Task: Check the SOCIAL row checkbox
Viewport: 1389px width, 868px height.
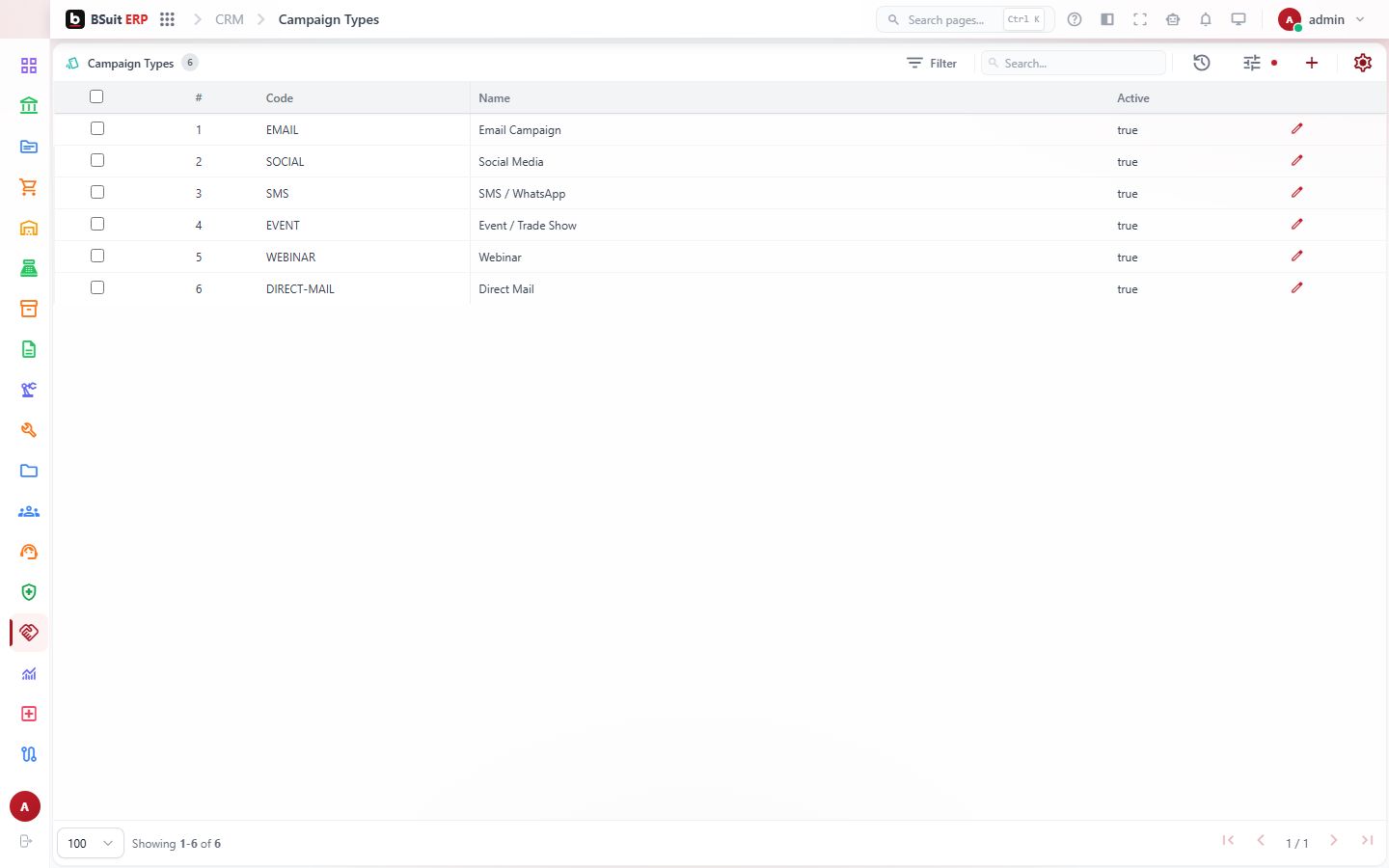Action: pyautogui.click(x=97, y=160)
